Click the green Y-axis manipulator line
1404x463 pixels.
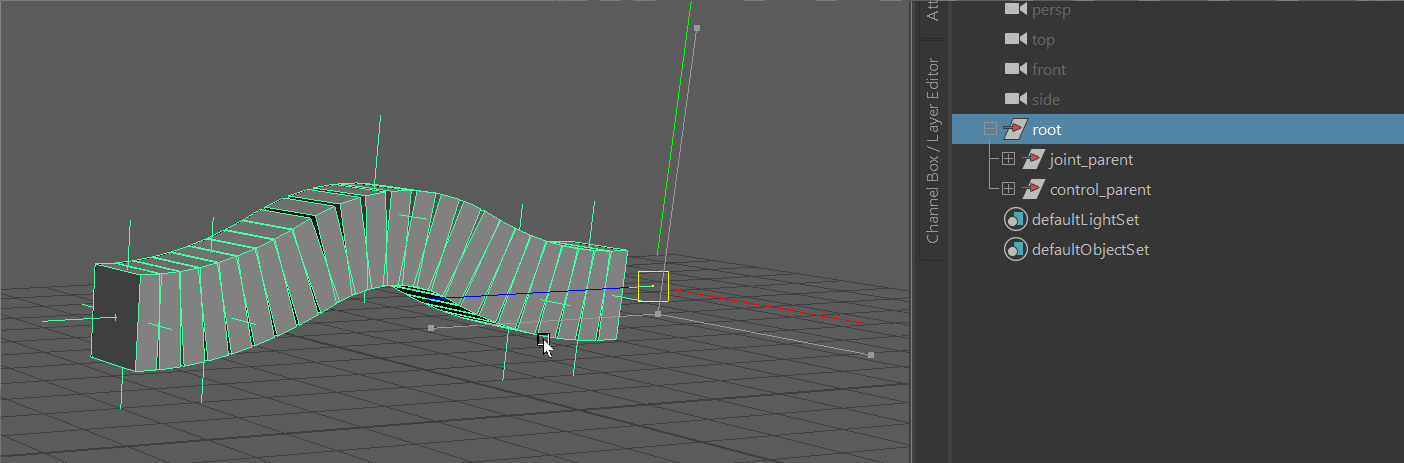click(674, 130)
